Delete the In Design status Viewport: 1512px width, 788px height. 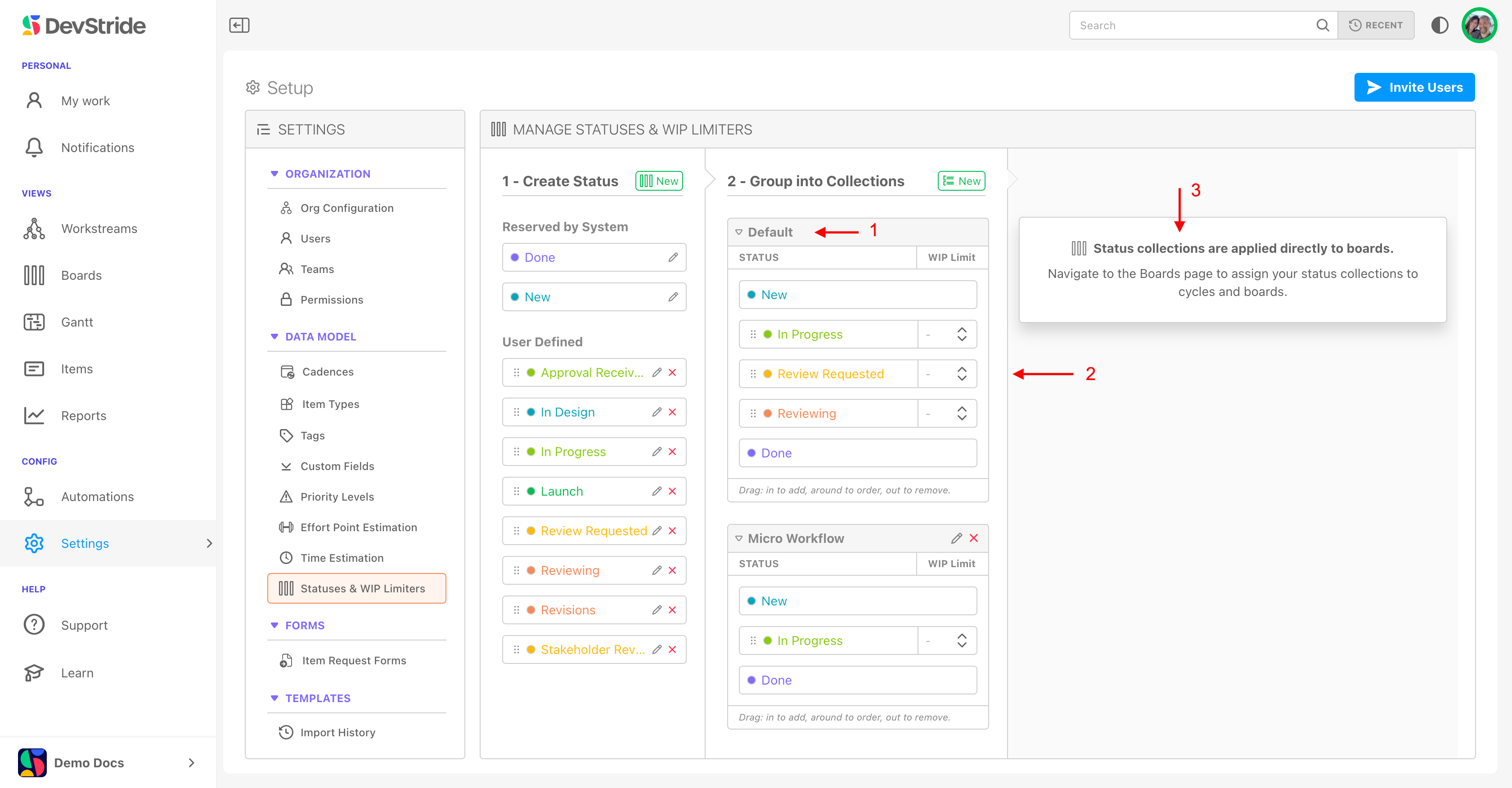(673, 412)
